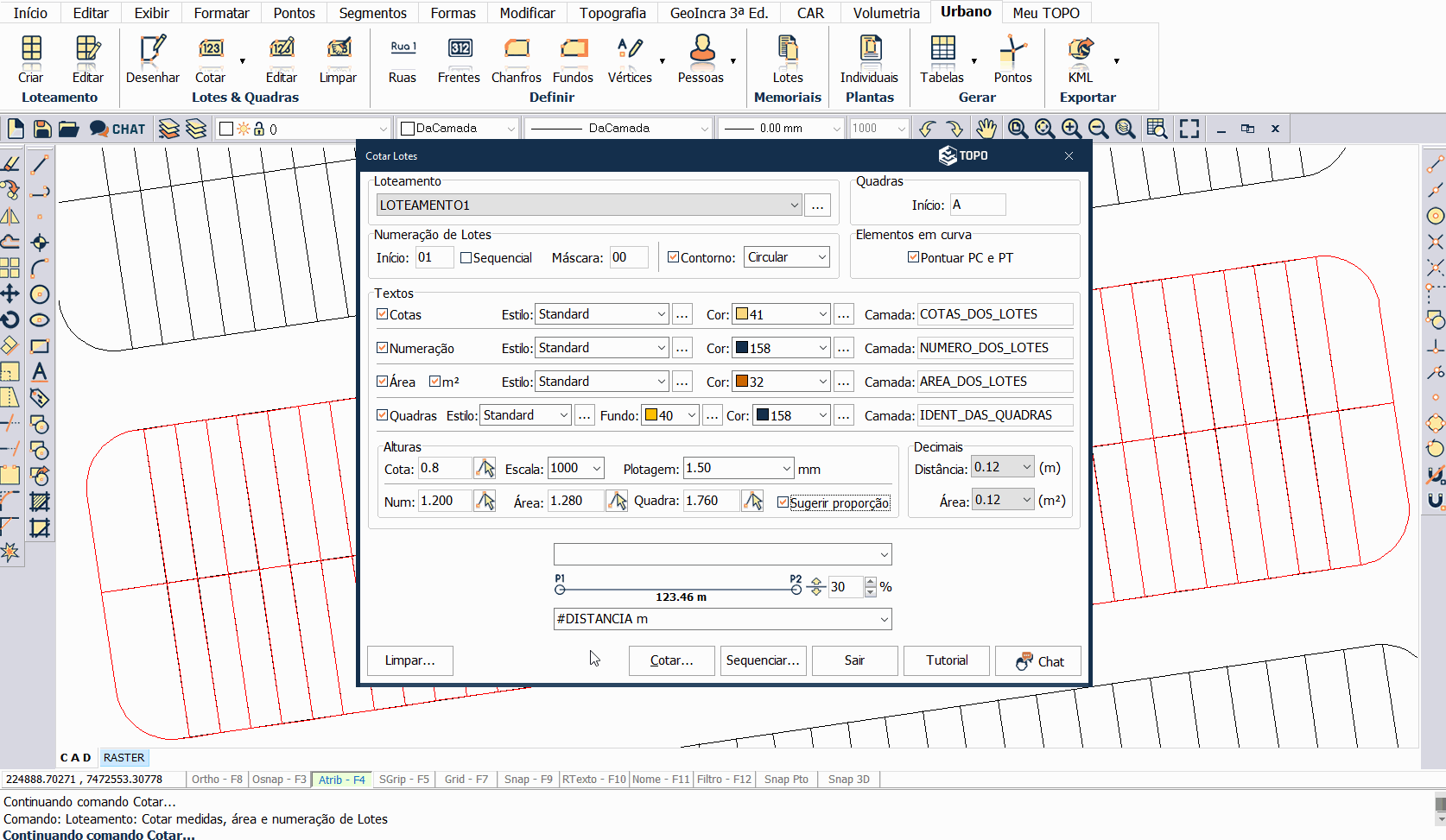Expand the LOTEAMENTO1 dropdown
The height and width of the screenshot is (840, 1446).
tap(794, 205)
